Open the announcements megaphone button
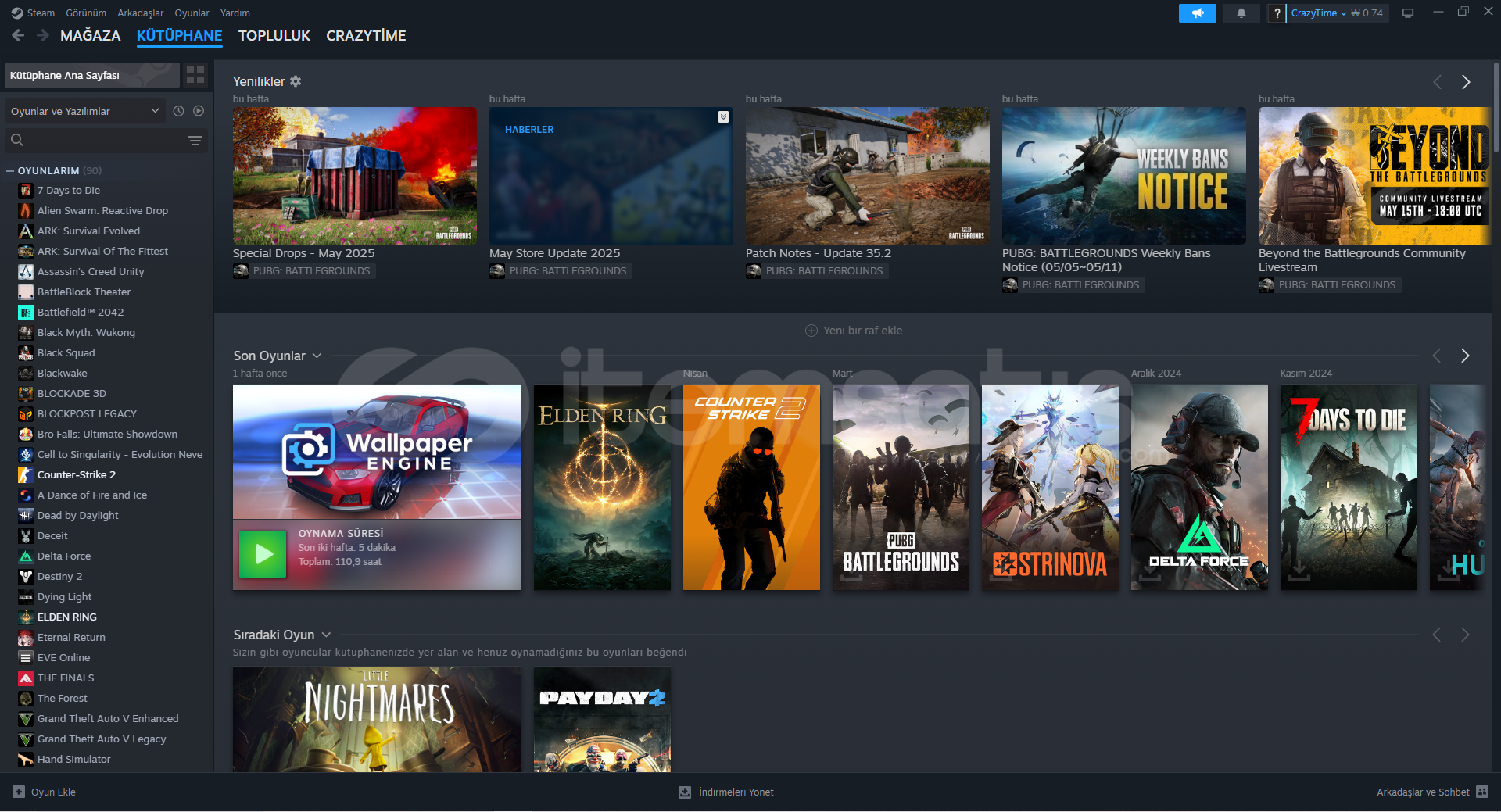 1197,13
